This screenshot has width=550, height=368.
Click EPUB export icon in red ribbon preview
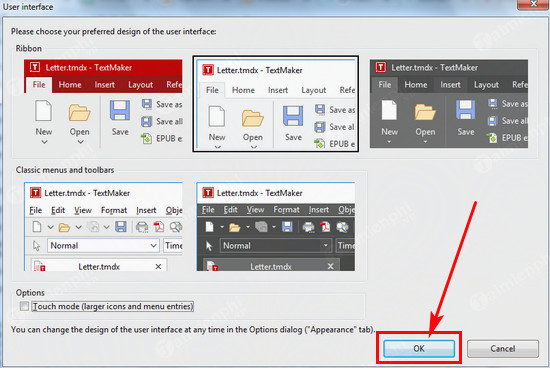tap(146, 139)
